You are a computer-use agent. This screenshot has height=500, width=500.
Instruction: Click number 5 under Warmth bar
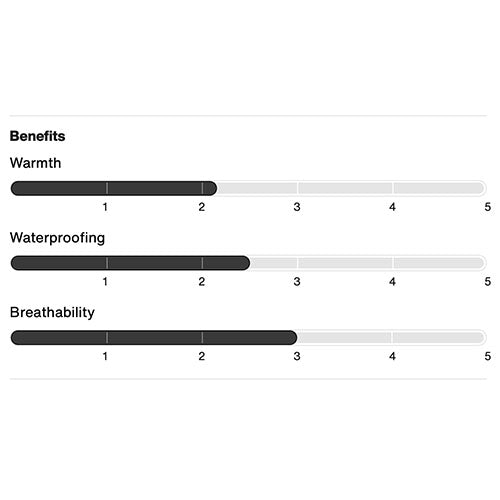pyautogui.click(x=488, y=207)
